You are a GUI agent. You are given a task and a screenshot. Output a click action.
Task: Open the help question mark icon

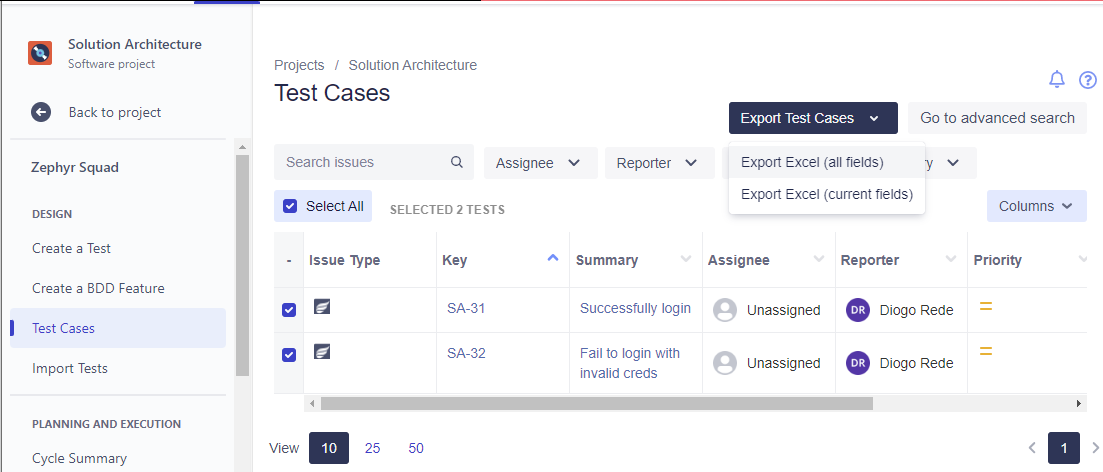tap(1088, 80)
